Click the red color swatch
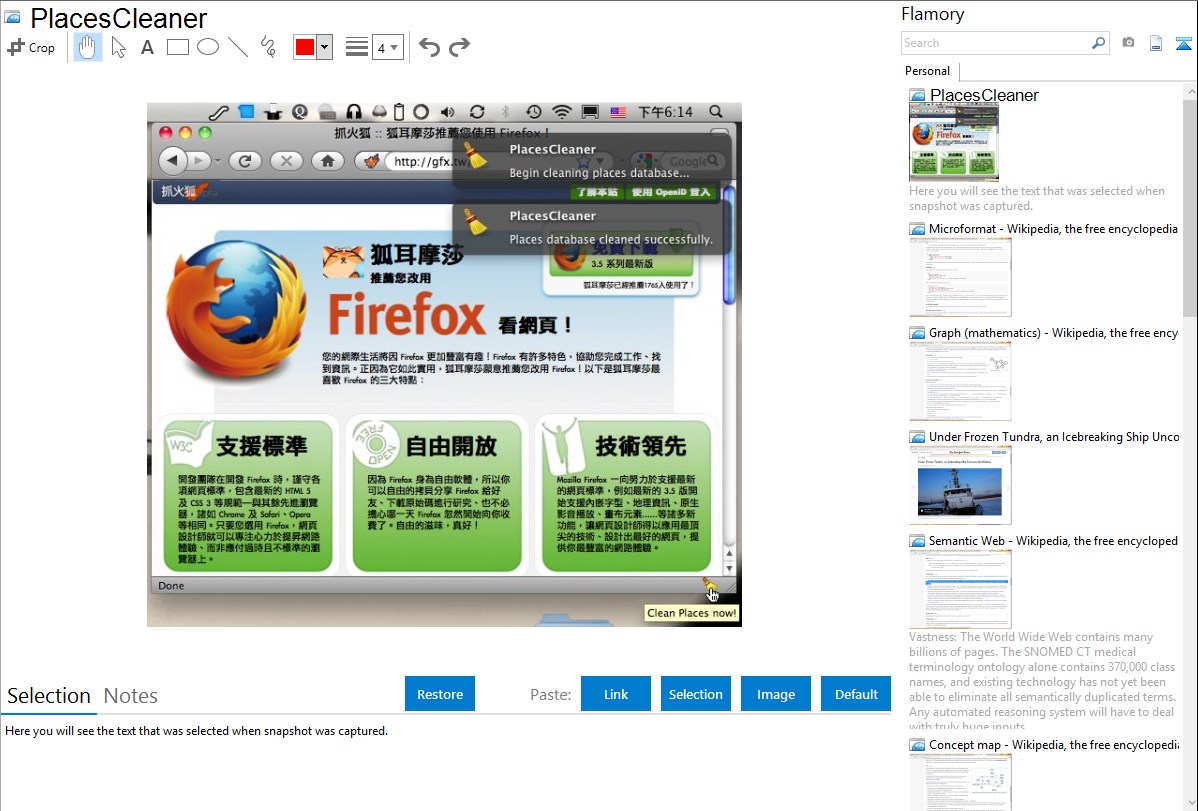This screenshot has height=811, width=1198. point(305,47)
